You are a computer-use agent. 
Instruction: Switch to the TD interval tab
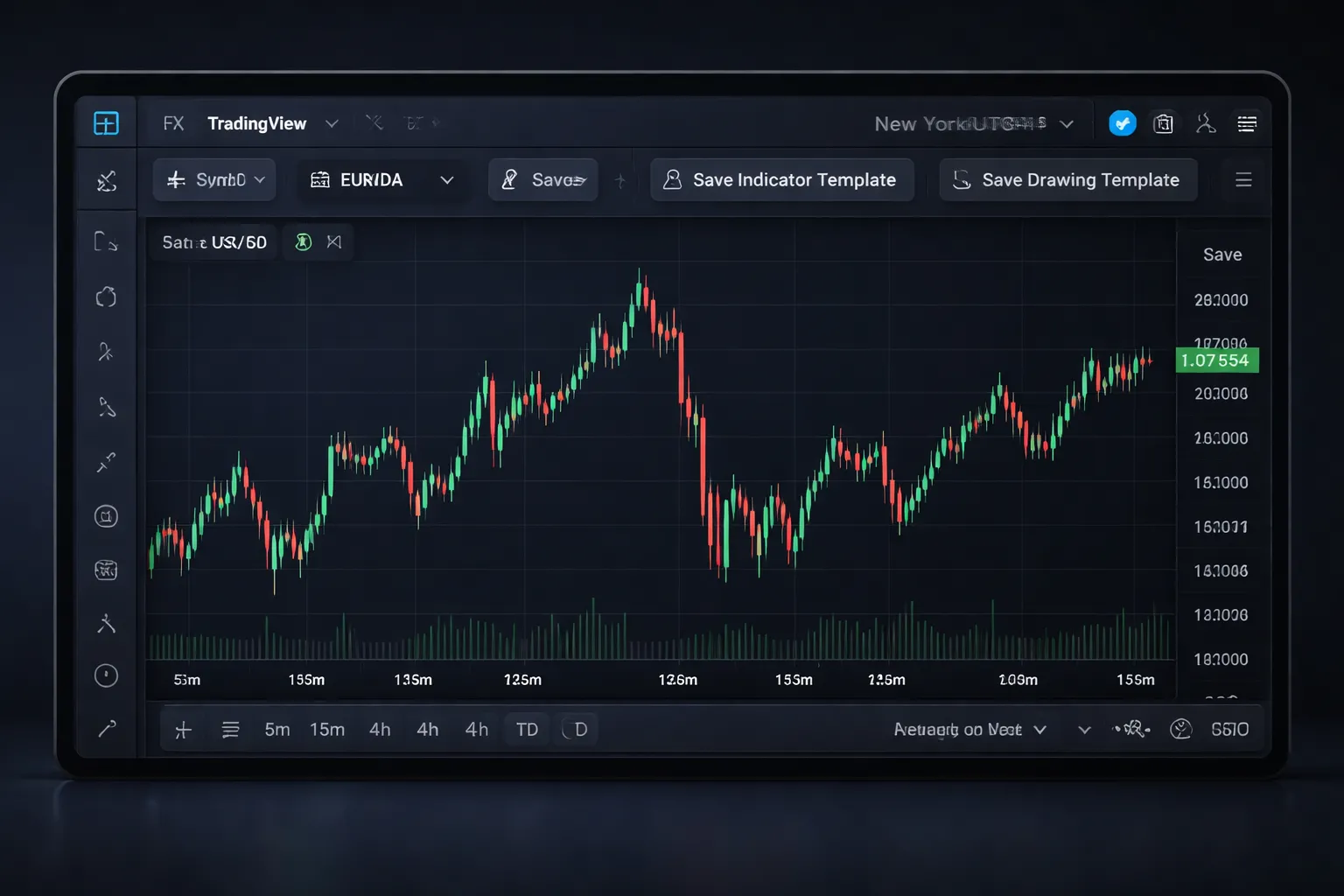click(x=526, y=728)
